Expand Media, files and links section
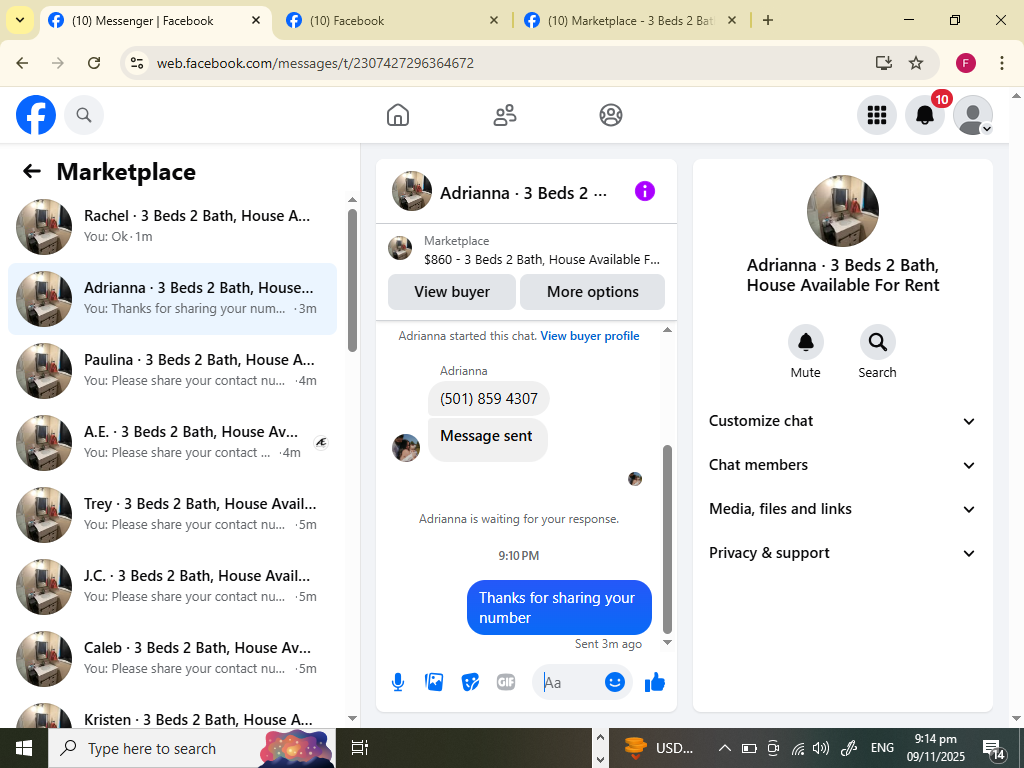The height and width of the screenshot is (768, 1024). pyautogui.click(x=842, y=509)
